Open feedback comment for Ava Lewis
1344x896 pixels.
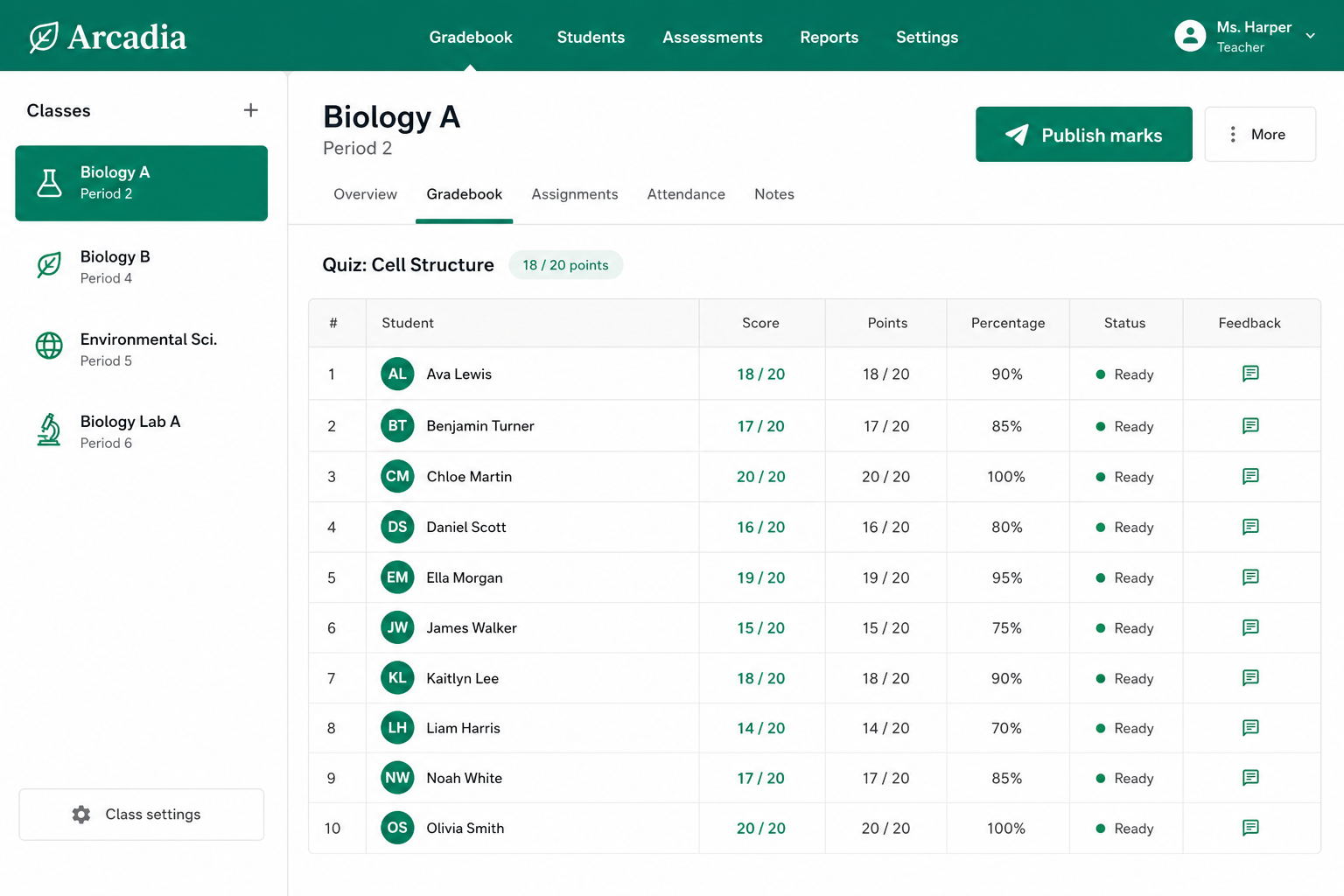click(x=1250, y=374)
